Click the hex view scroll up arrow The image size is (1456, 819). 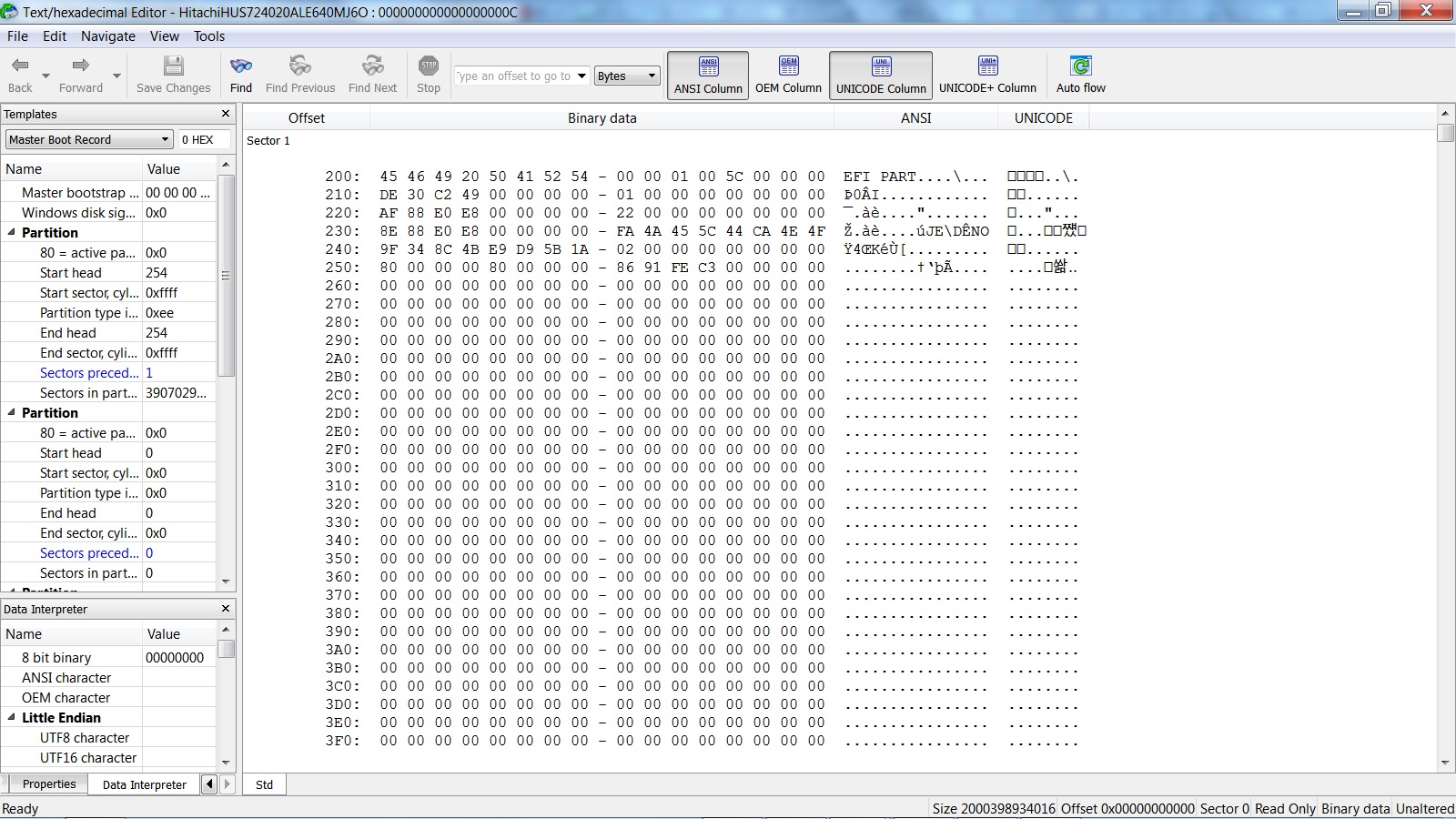(x=1445, y=113)
